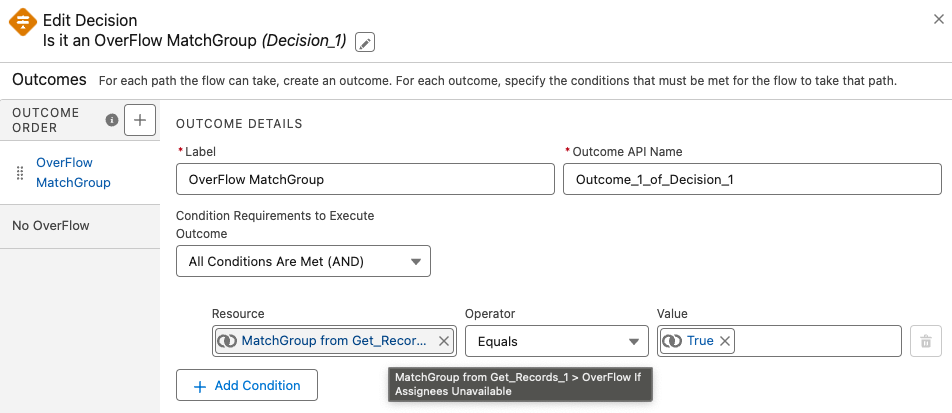
Task: Add a new outcome with the plus button
Action: coord(140,120)
